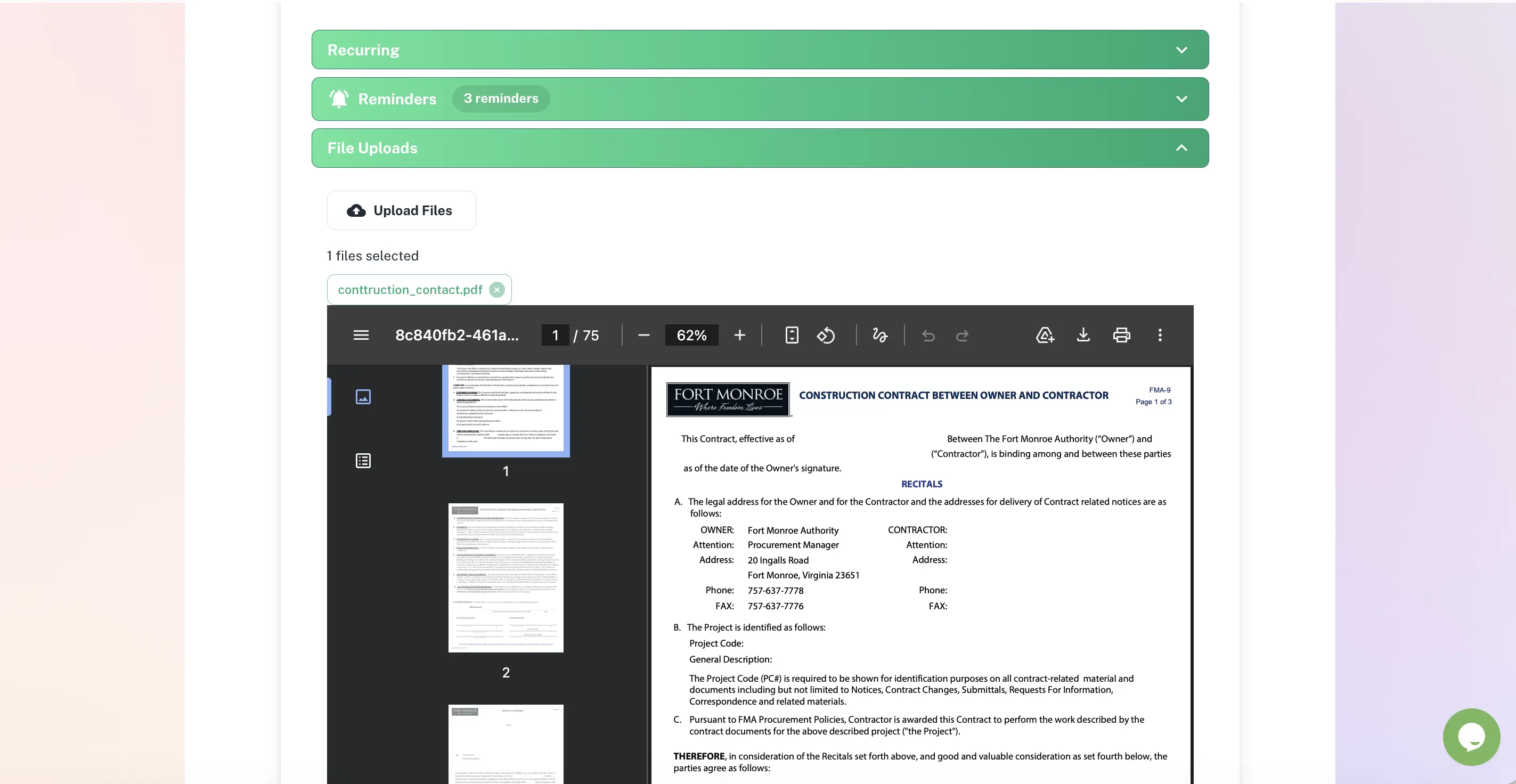Click the Recurring section header title
This screenshot has height=784, width=1516.
(363, 50)
